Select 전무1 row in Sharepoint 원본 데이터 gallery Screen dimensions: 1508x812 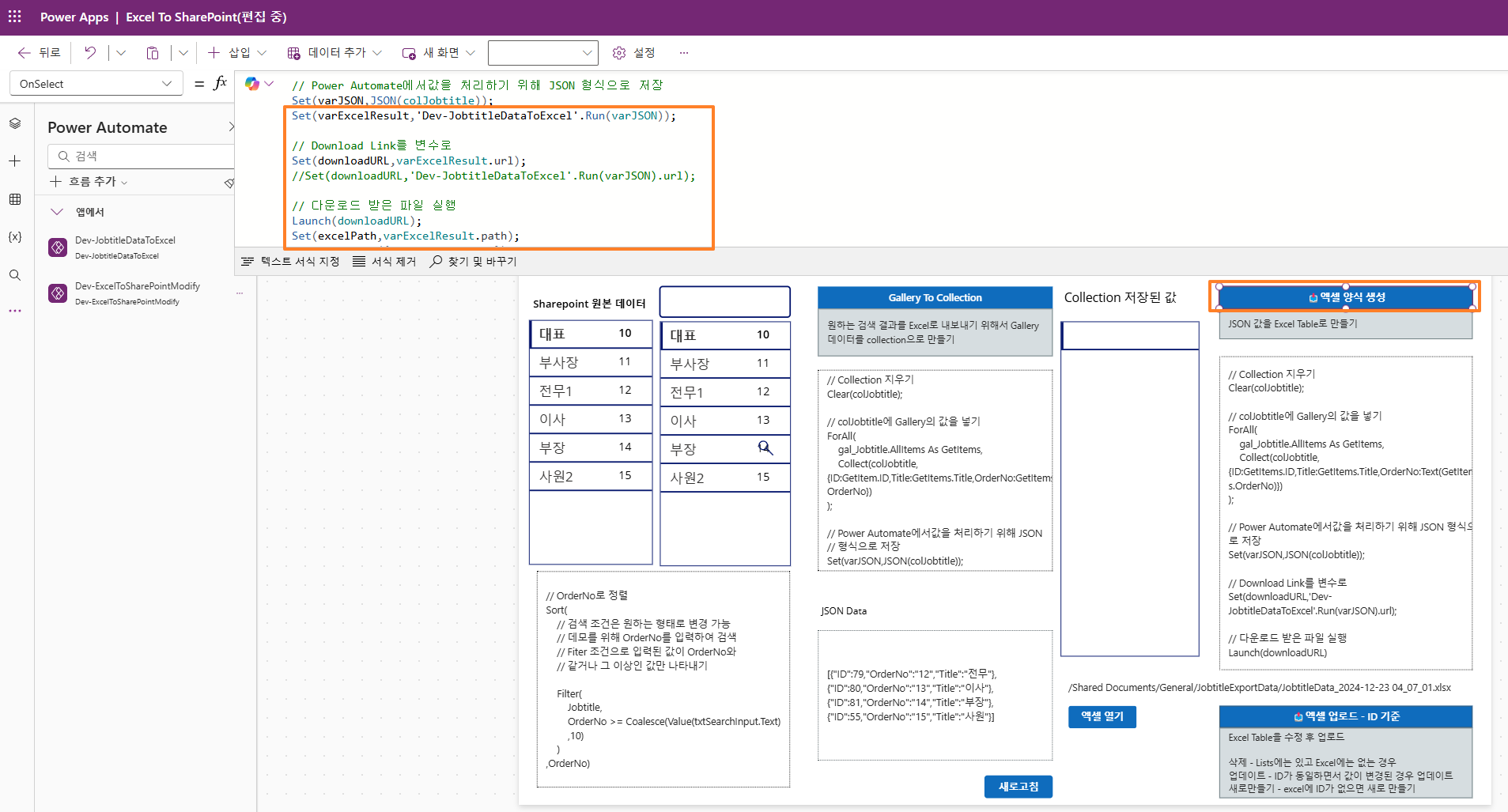click(591, 391)
